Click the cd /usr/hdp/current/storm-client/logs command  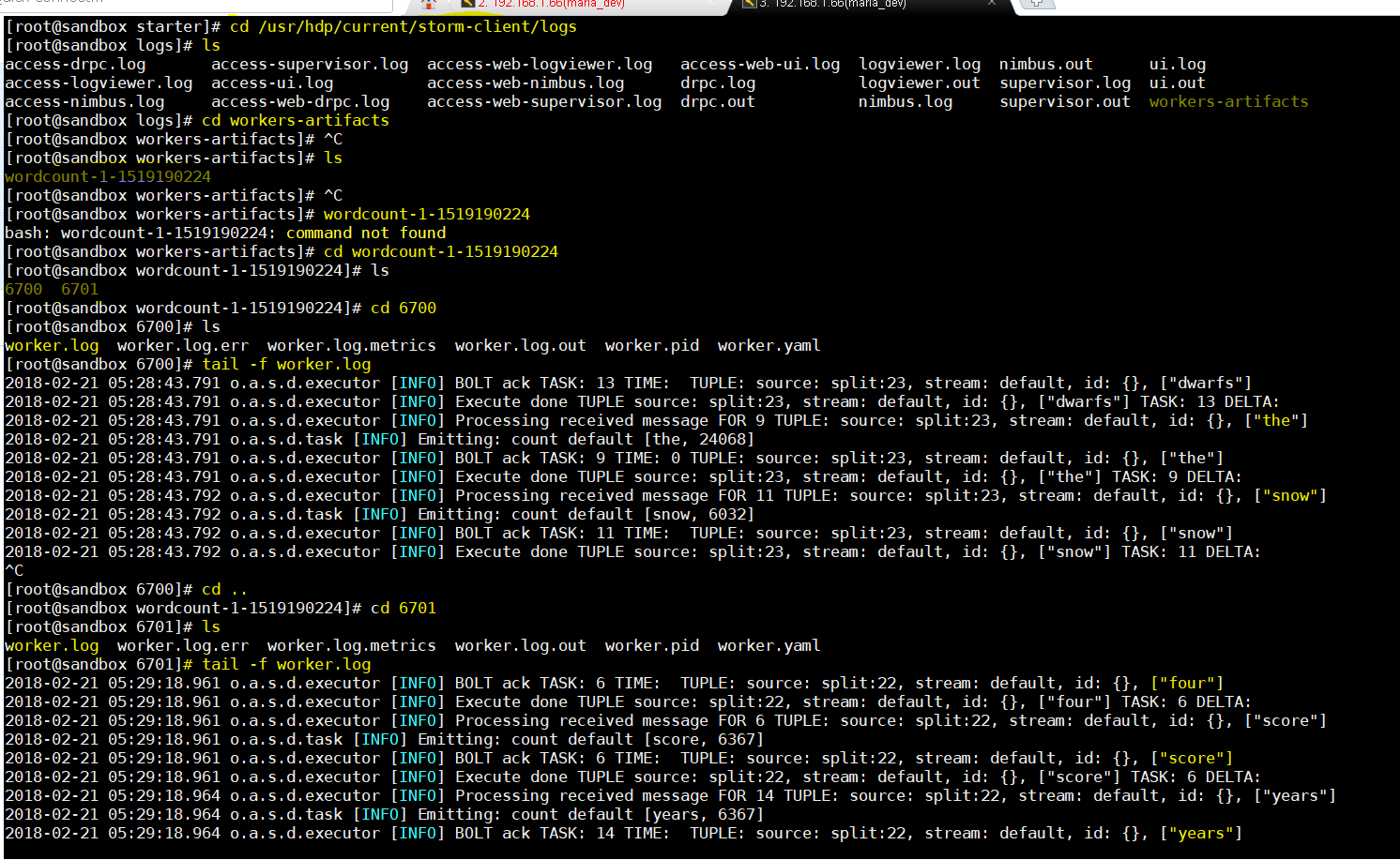403,27
